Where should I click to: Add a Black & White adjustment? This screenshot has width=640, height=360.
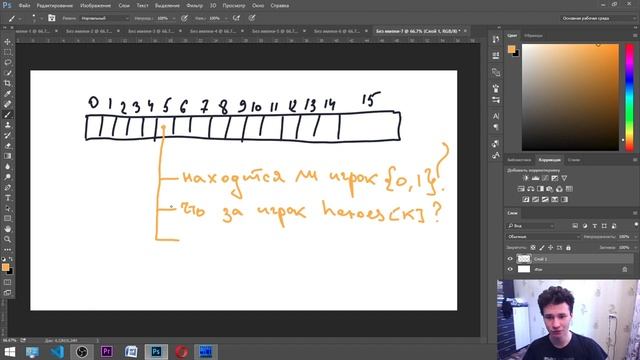point(540,189)
